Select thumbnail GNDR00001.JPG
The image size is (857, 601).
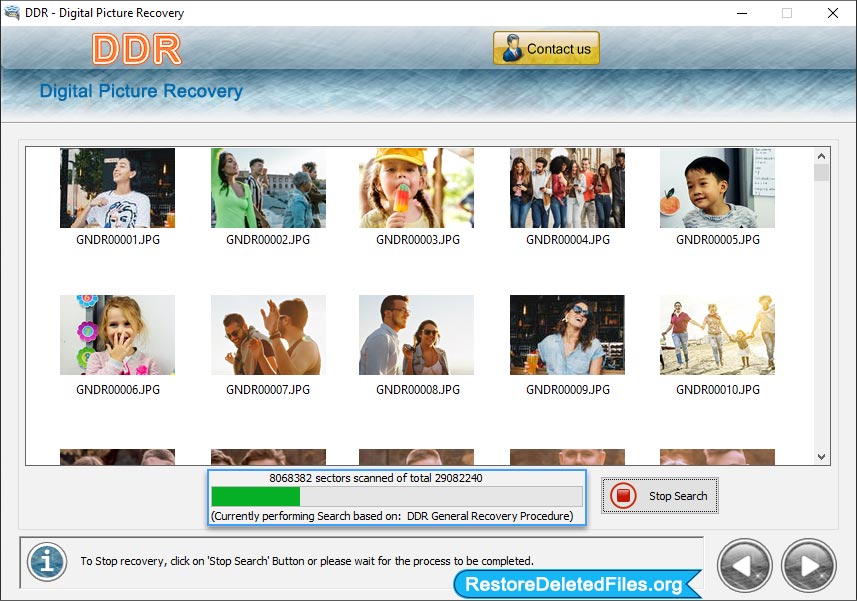click(x=118, y=188)
